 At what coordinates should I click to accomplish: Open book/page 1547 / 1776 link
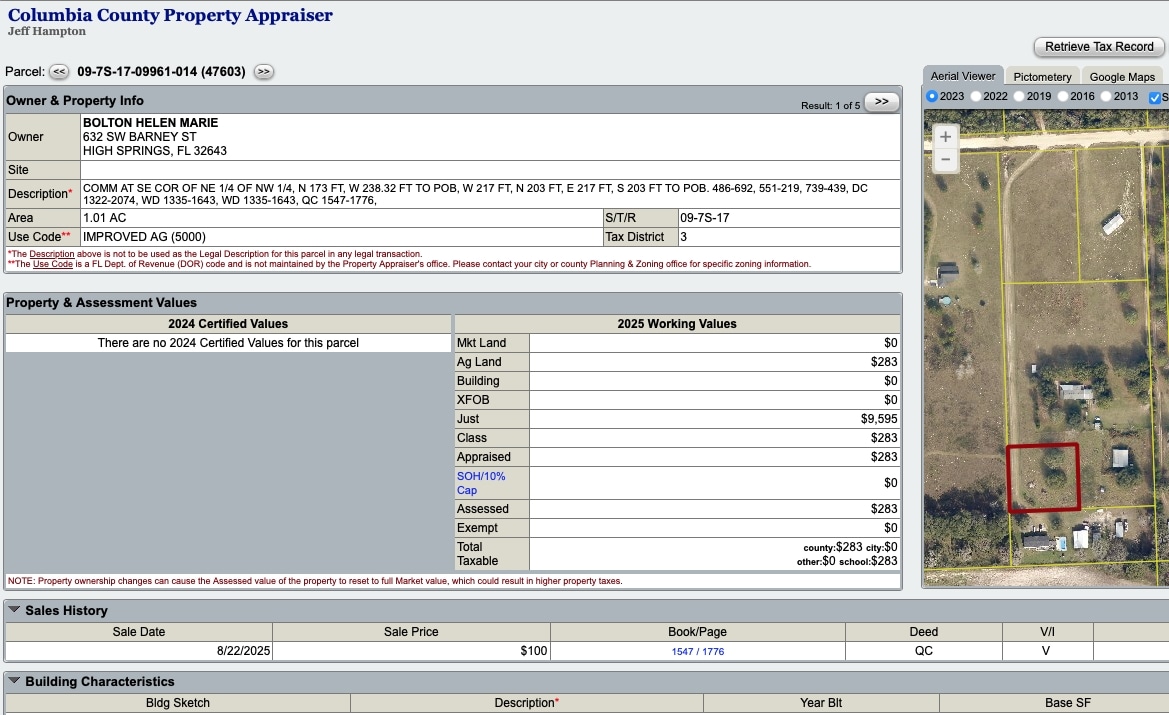click(x=697, y=652)
